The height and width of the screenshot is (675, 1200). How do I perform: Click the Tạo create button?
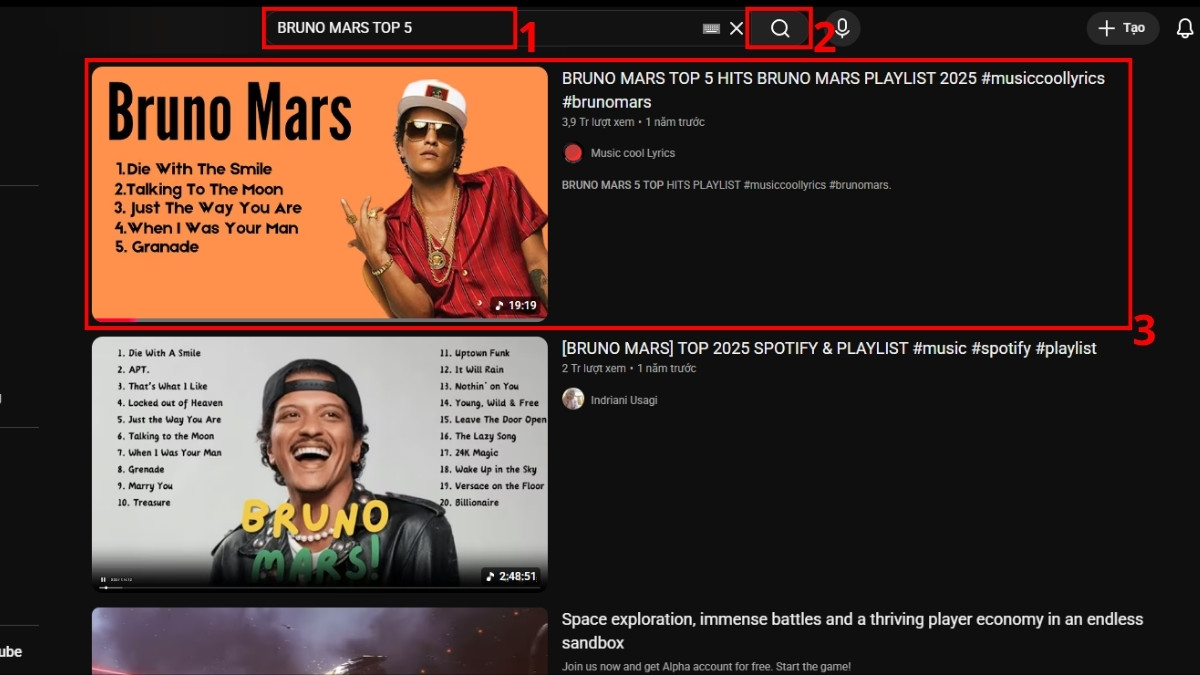[x=1122, y=28]
